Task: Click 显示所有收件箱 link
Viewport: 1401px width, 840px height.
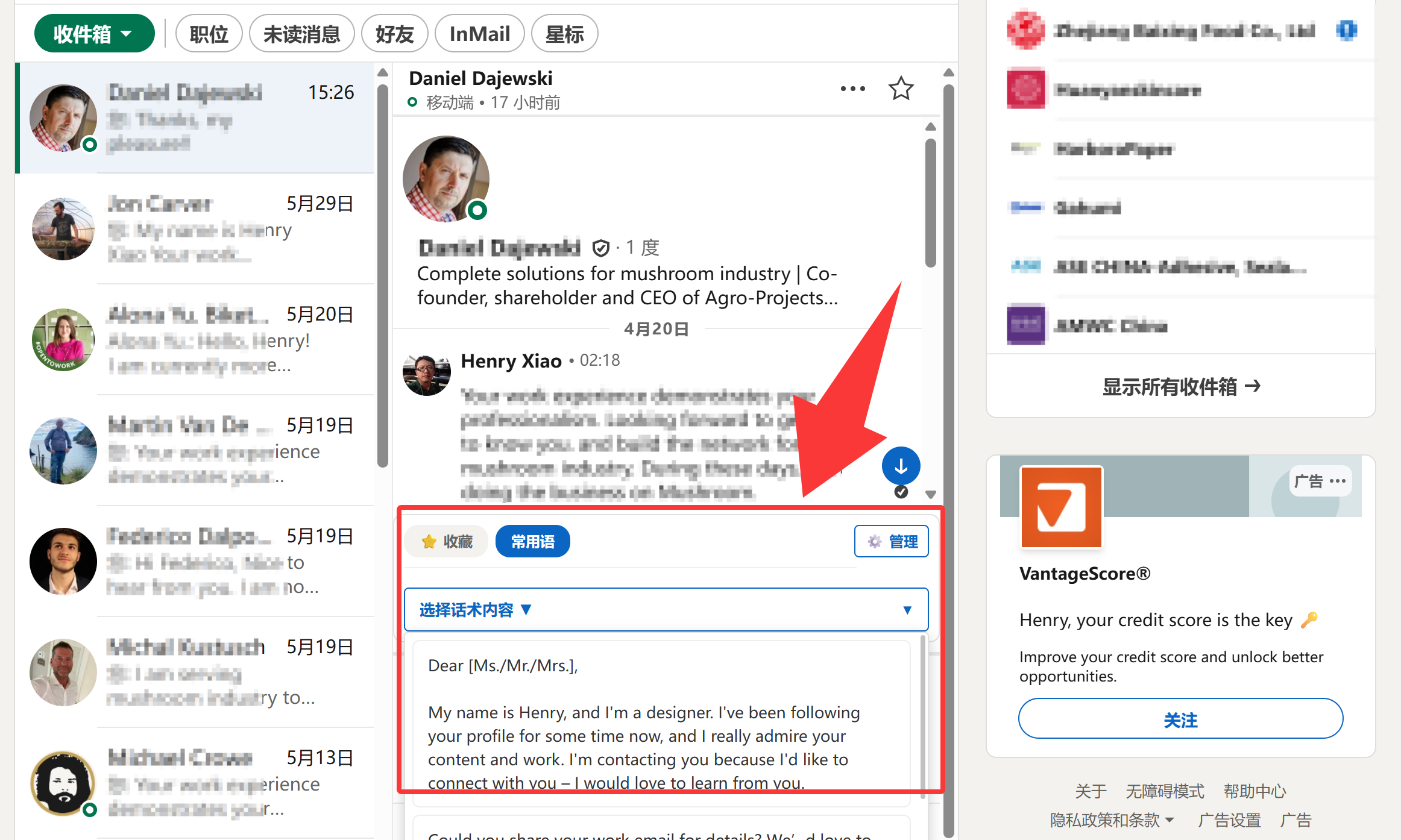Action: click(1180, 386)
